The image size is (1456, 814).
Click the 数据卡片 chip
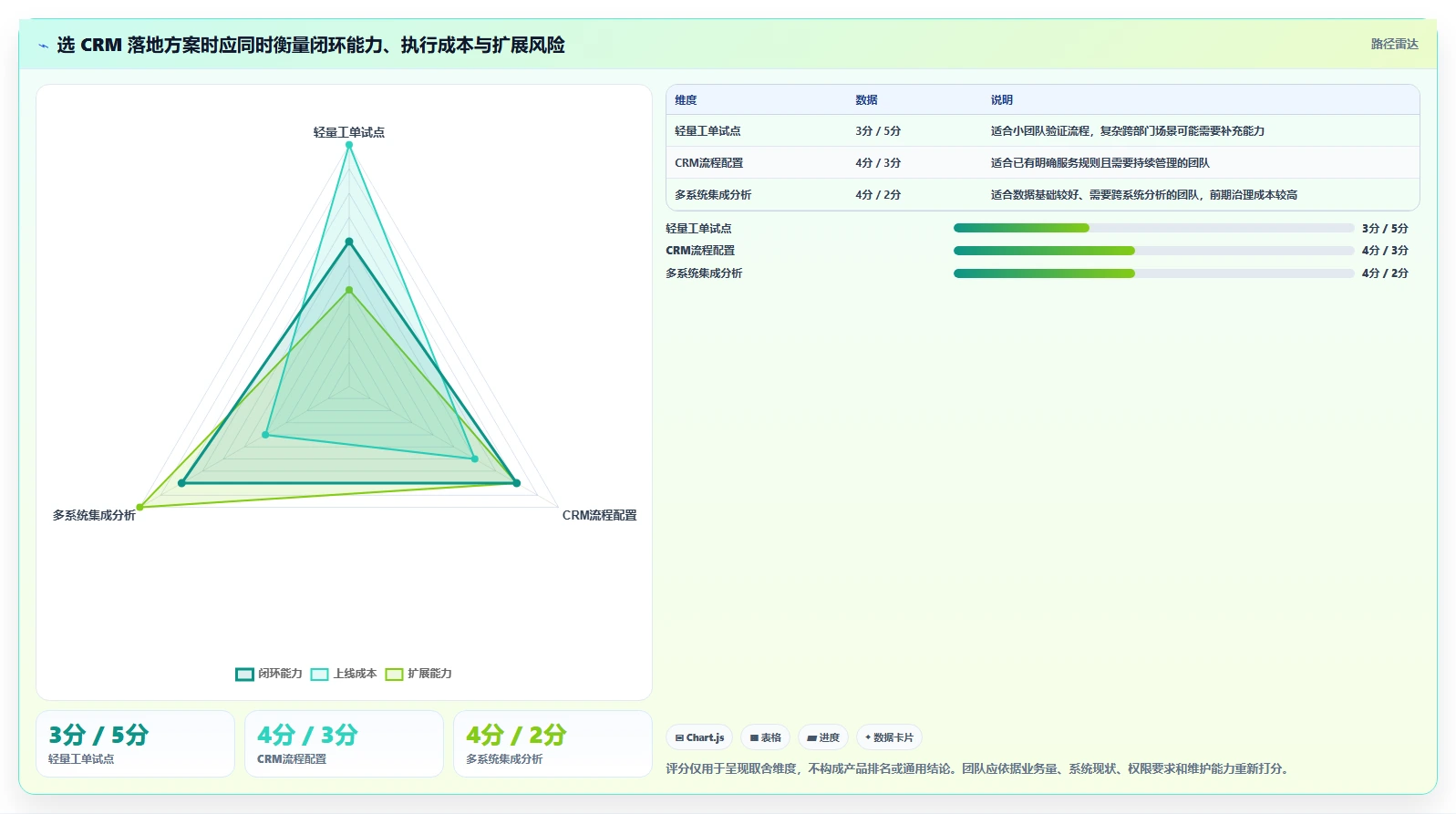pos(889,737)
